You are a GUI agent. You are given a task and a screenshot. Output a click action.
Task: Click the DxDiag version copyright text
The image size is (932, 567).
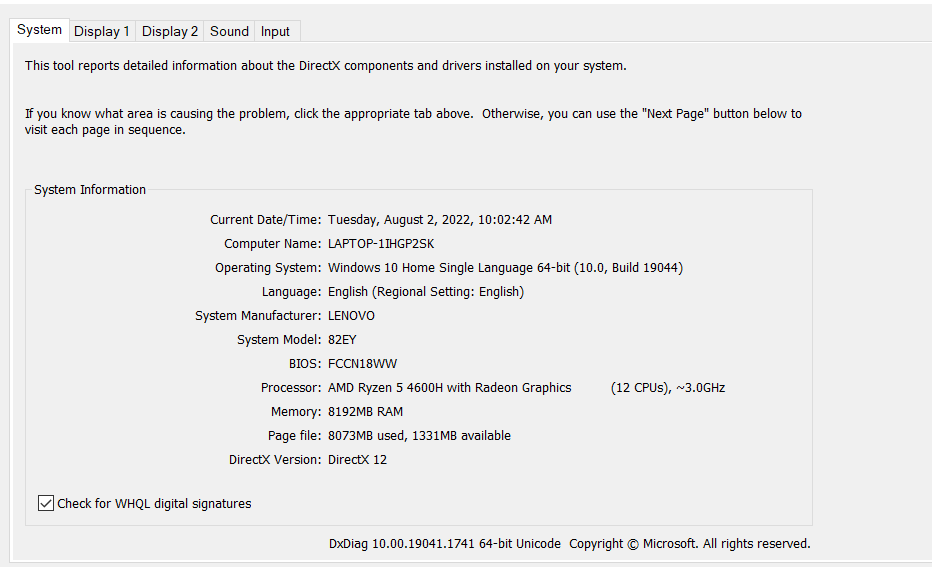coord(569,544)
